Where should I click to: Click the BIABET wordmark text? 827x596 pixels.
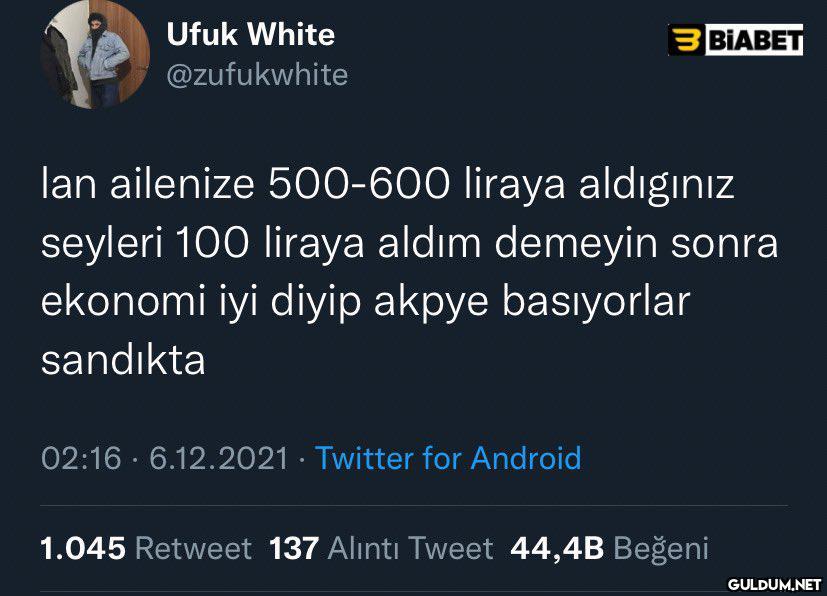(754, 40)
